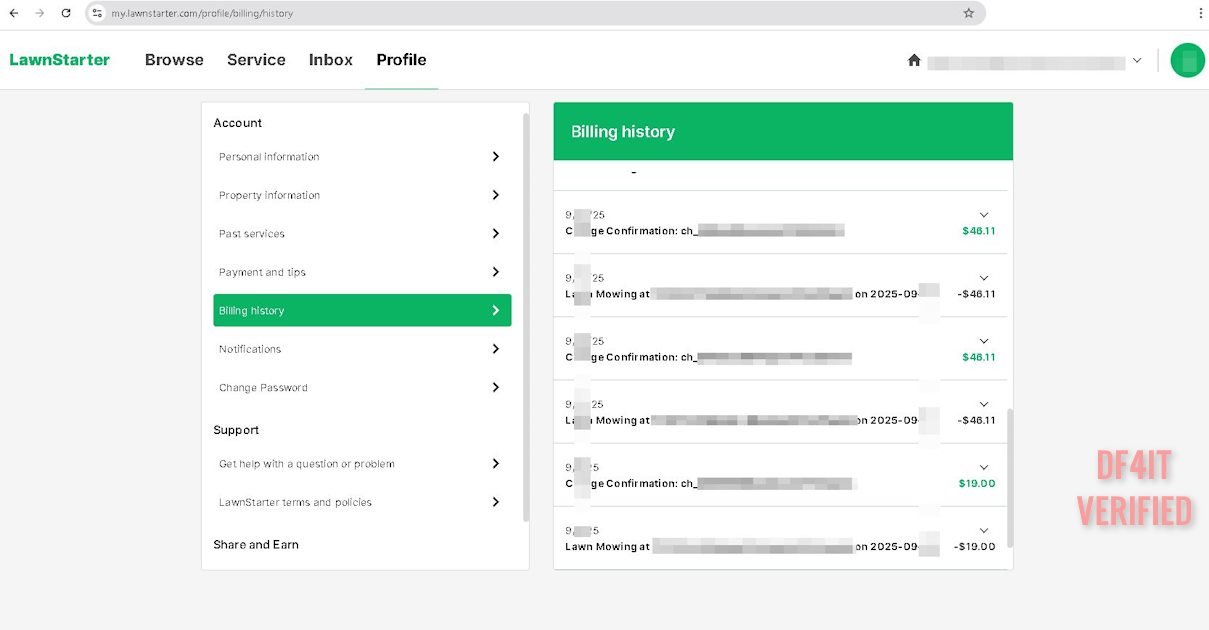Open the browser three-dot menu
1209x630 pixels.
[1200, 13]
